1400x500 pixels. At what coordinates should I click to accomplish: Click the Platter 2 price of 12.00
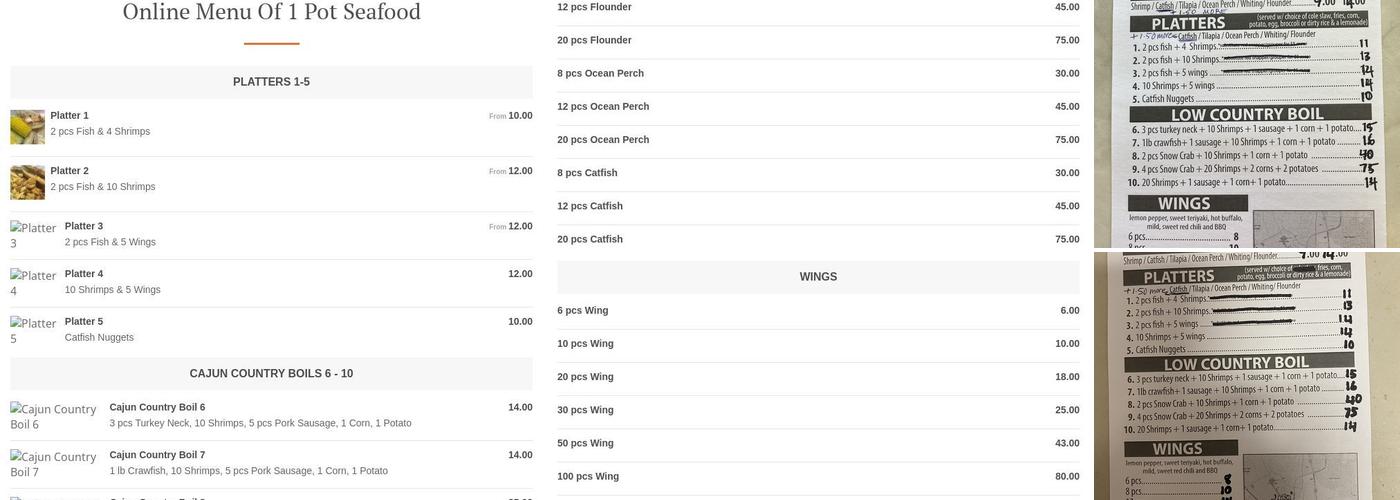click(x=520, y=171)
